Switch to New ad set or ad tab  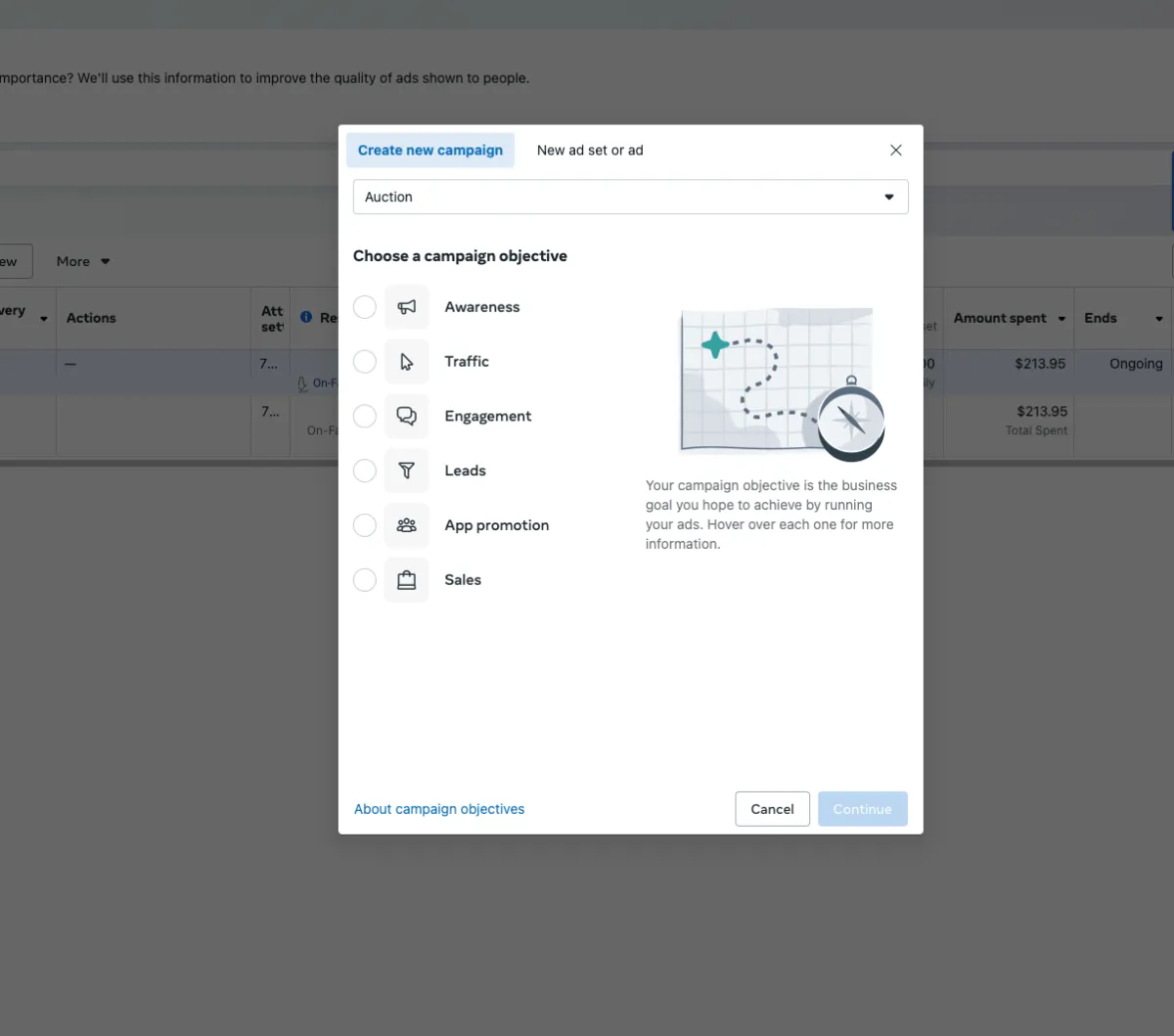point(590,150)
